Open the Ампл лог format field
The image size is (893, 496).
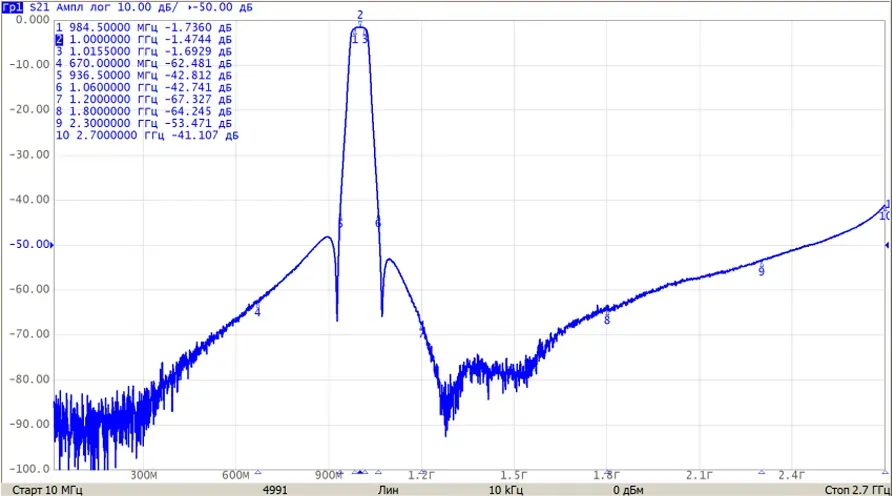[x=83, y=7]
